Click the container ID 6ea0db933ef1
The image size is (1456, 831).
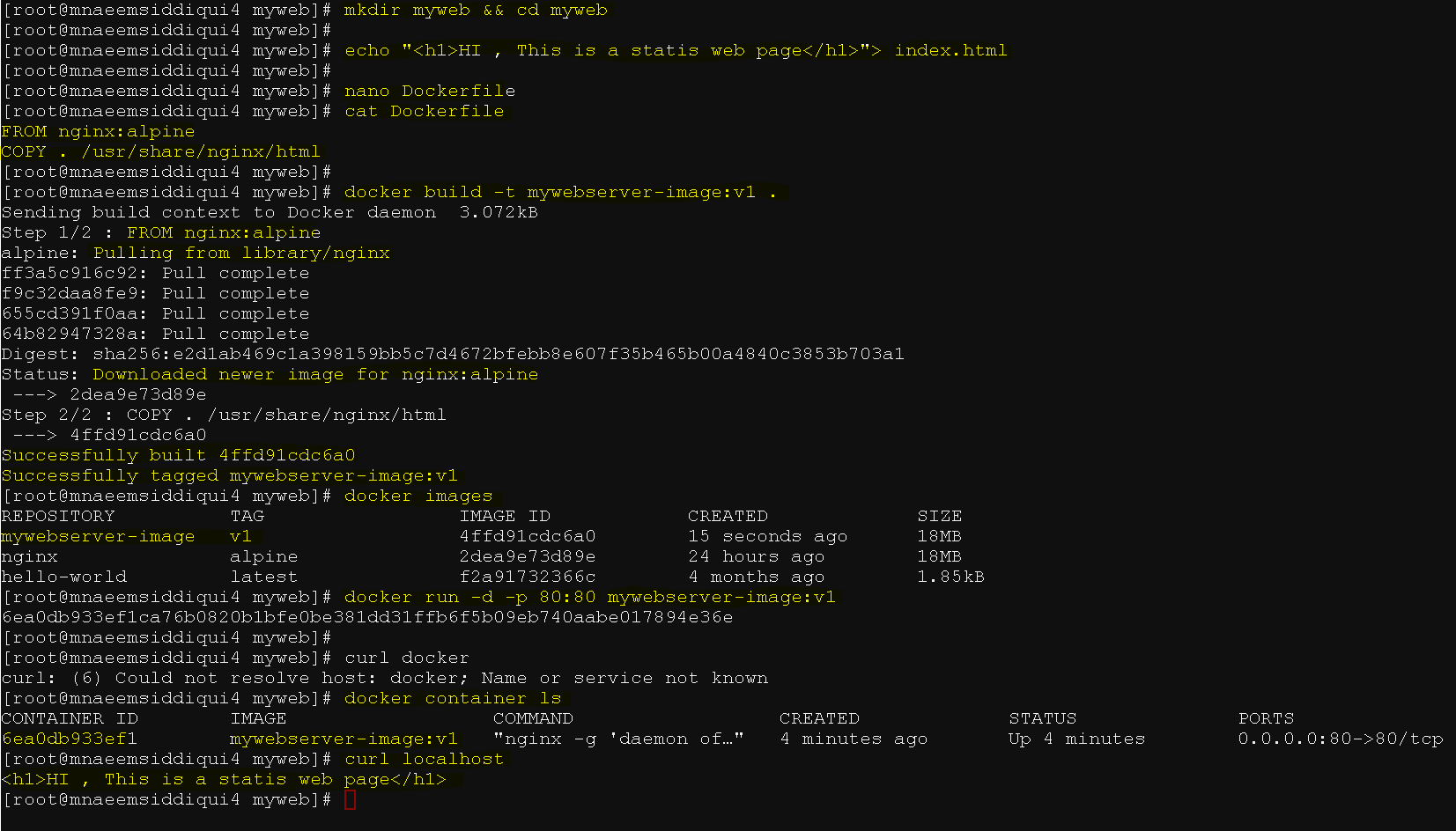point(70,739)
